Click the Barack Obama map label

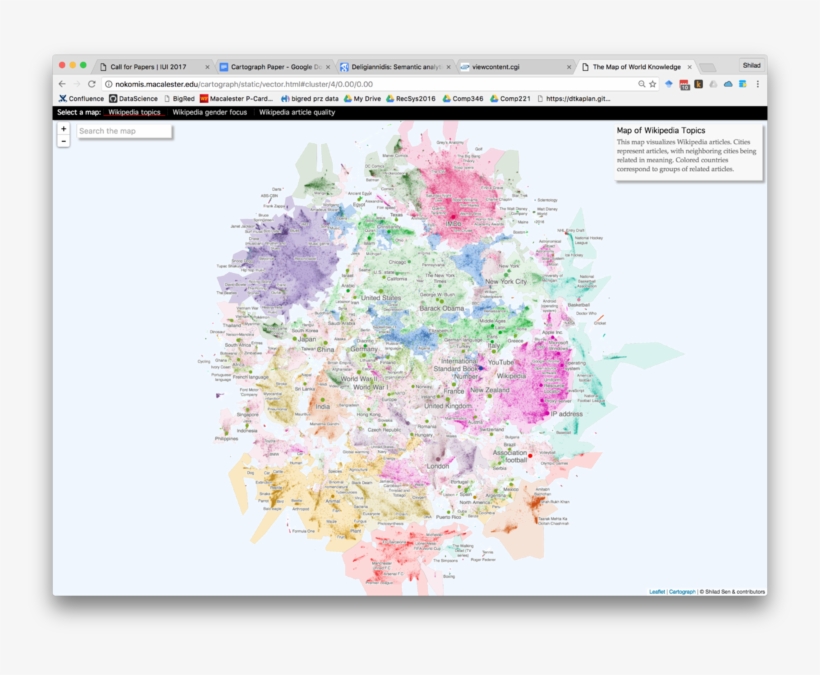(441, 308)
